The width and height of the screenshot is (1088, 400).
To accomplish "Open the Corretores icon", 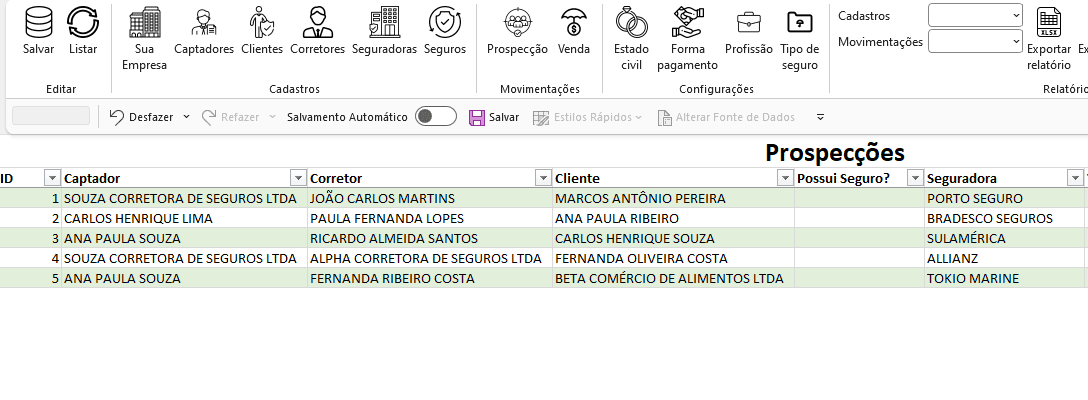I will point(317,22).
